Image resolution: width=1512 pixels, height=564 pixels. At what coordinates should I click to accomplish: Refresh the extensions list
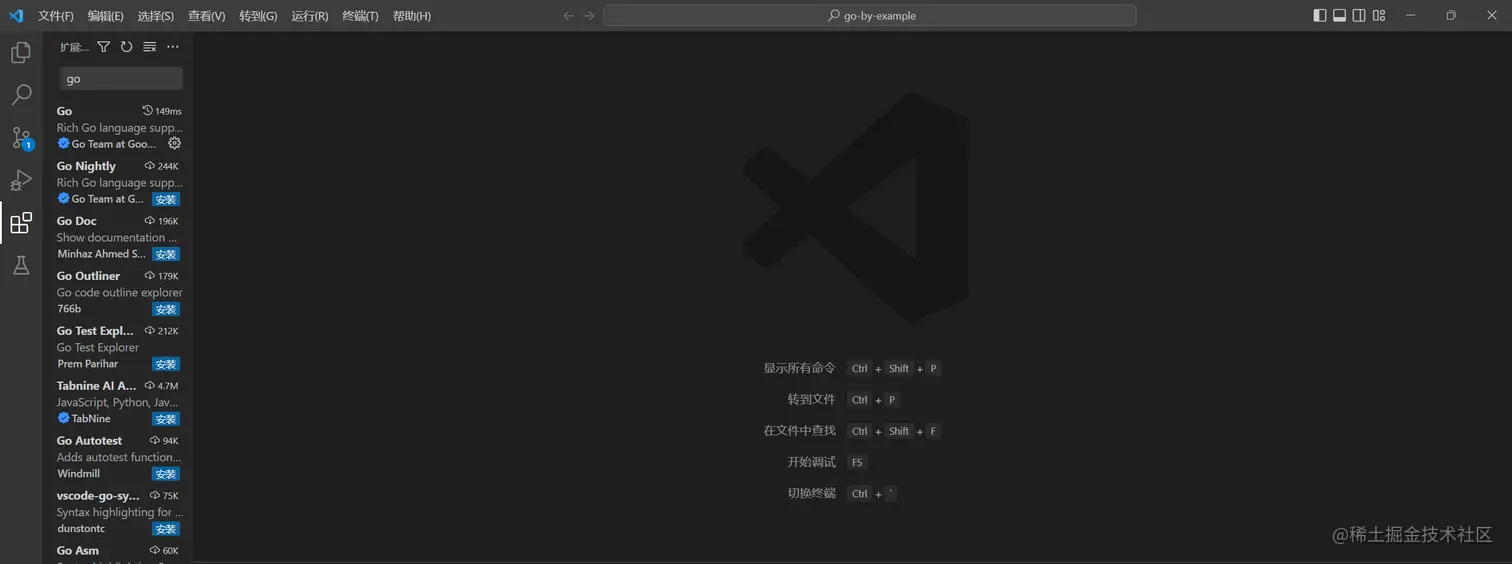(126, 47)
